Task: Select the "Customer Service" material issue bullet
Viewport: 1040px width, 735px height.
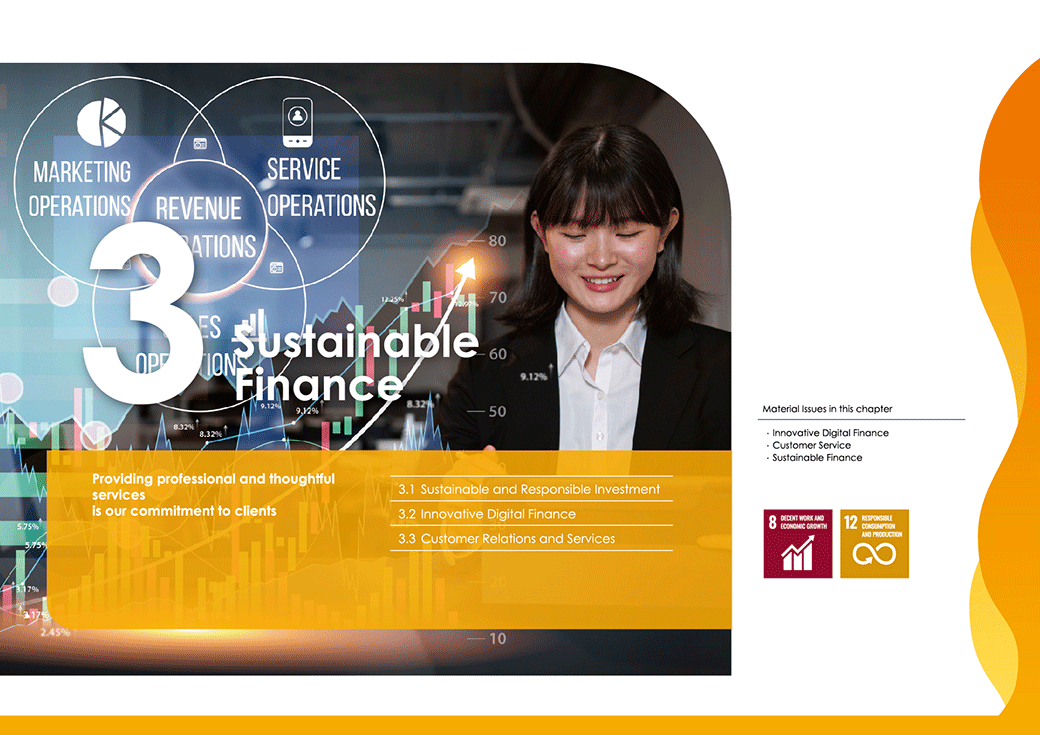Action: [x=811, y=445]
